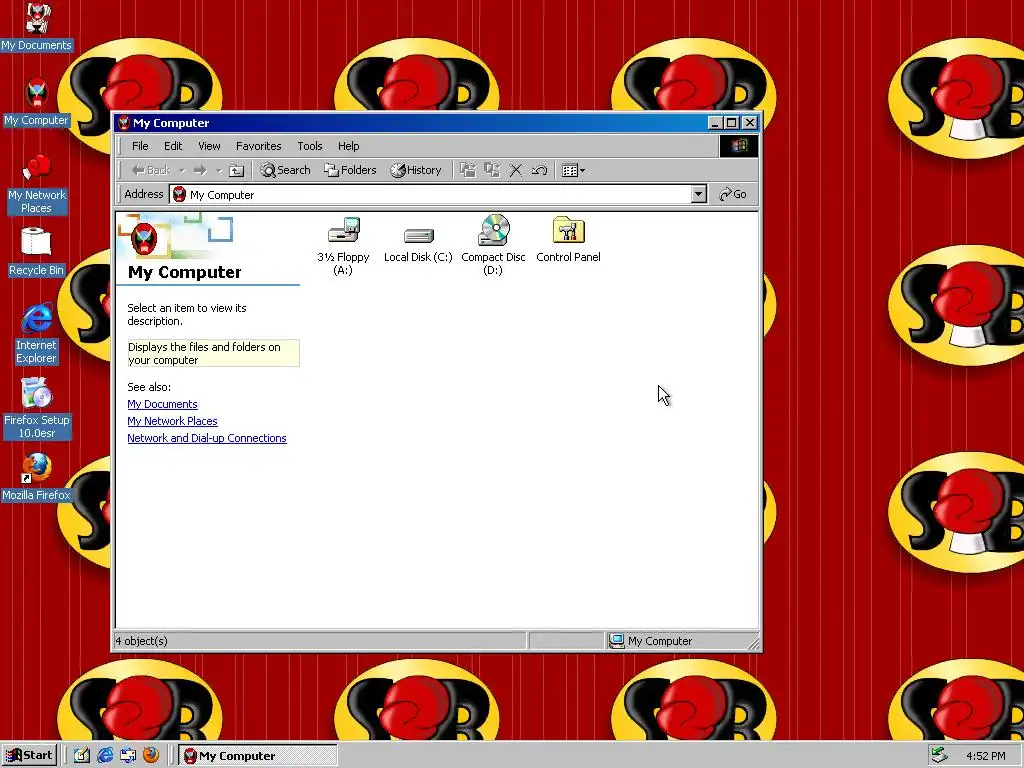Click the Outlook Express quick launch icon

coord(128,756)
